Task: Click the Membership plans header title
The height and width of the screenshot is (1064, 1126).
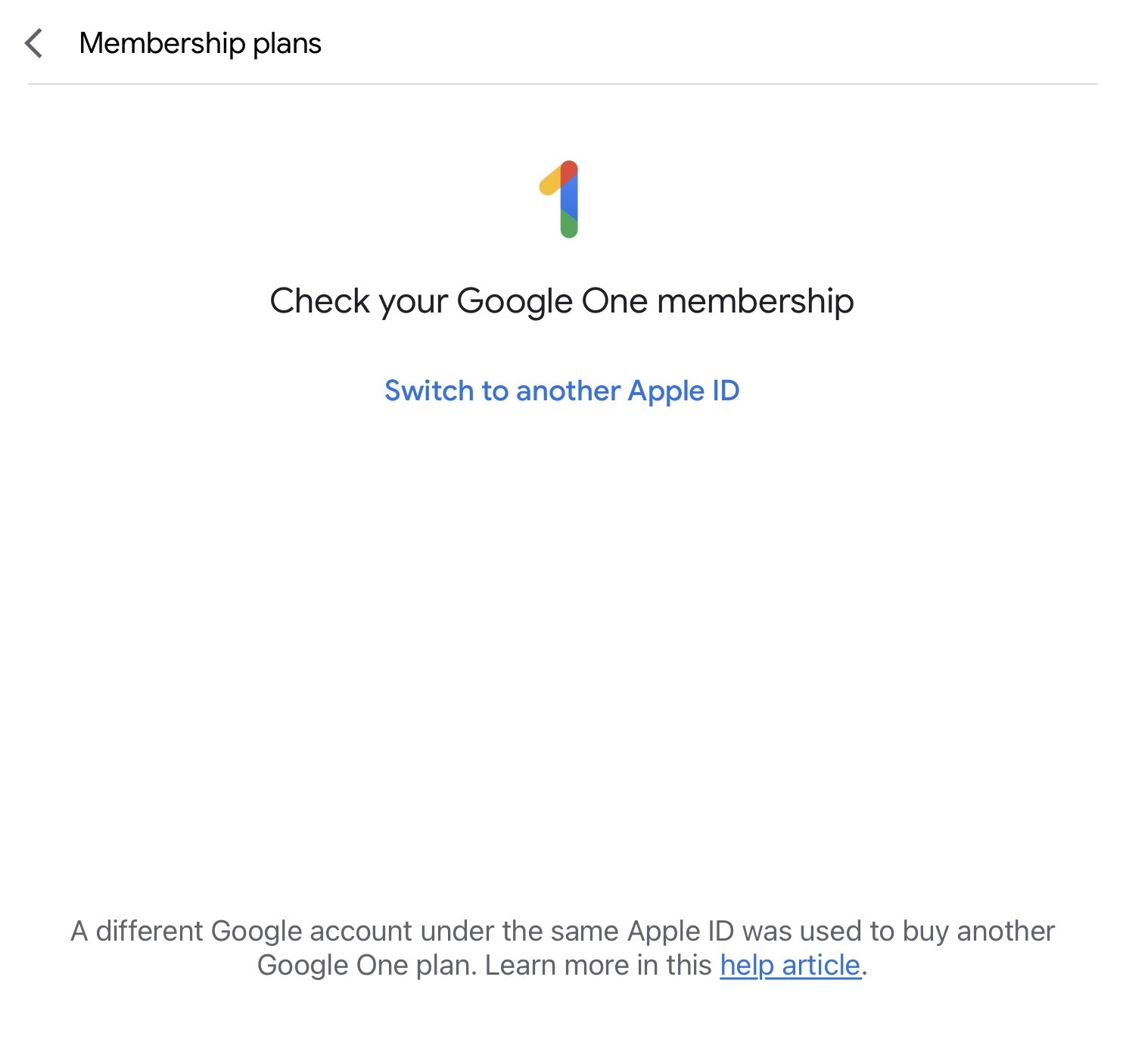Action: tap(200, 43)
